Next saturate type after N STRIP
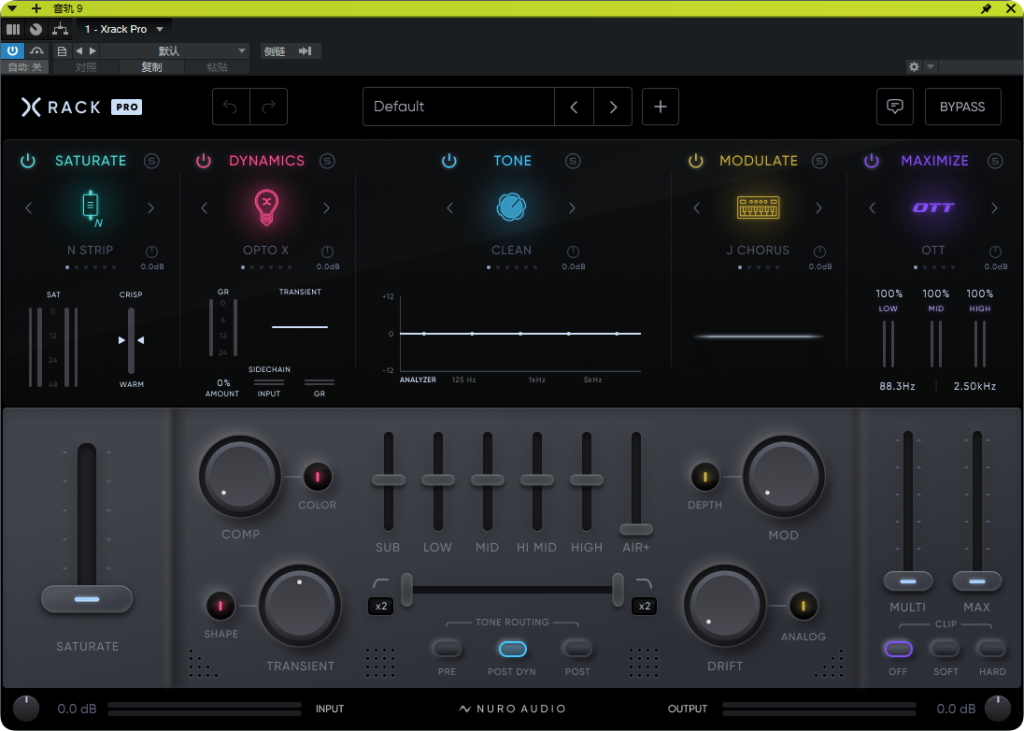 (x=151, y=208)
